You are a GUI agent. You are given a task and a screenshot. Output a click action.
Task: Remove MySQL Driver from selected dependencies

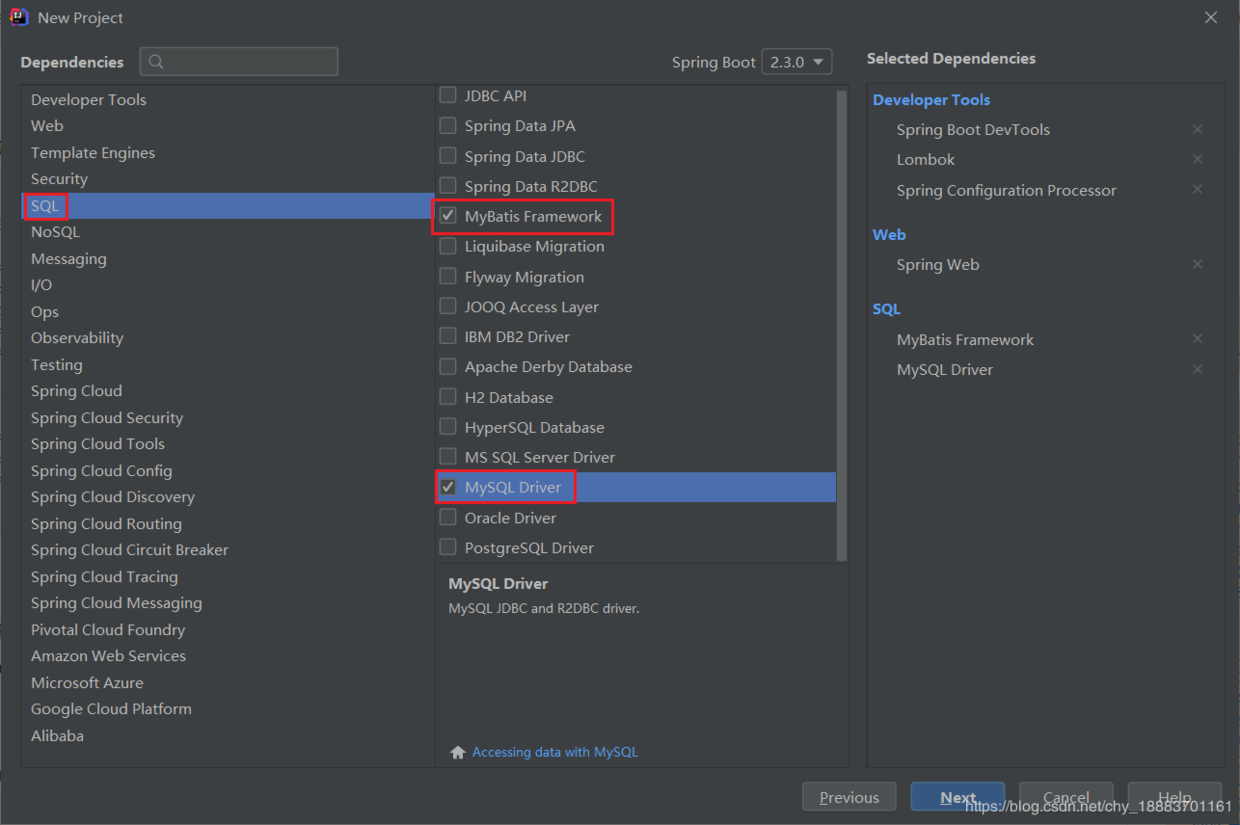coord(1197,370)
